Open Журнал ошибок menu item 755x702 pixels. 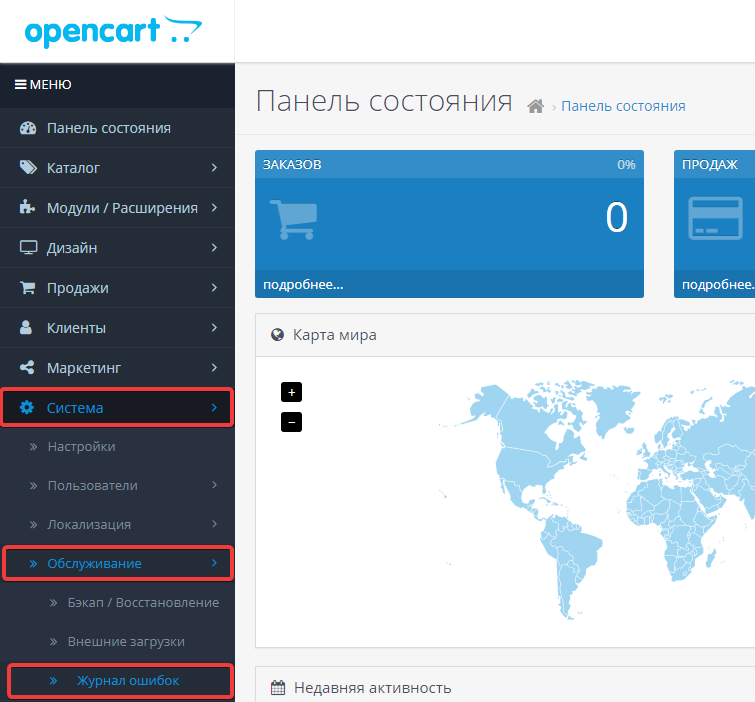[127, 681]
